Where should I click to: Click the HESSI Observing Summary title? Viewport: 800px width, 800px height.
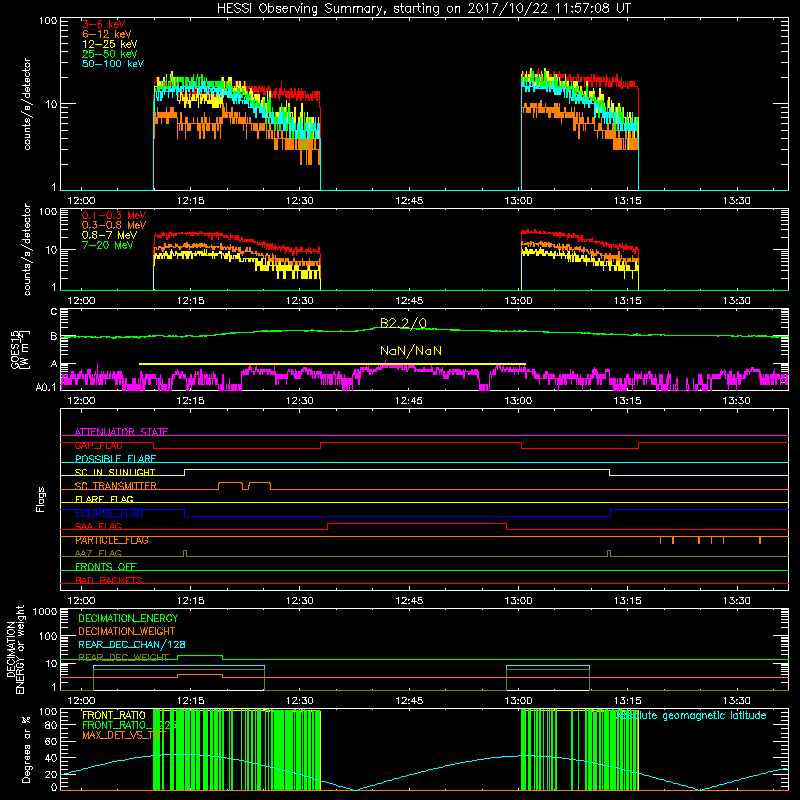point(423,8)
